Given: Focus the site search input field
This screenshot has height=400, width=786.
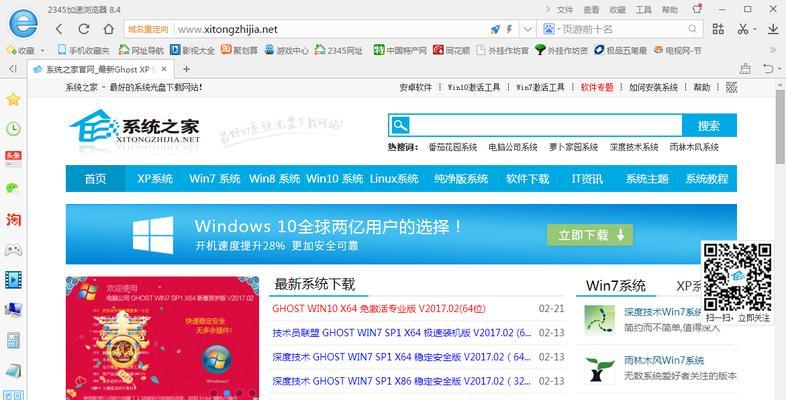Looking at the screenshot, I should pyautogui.click(x=546, y=126).
